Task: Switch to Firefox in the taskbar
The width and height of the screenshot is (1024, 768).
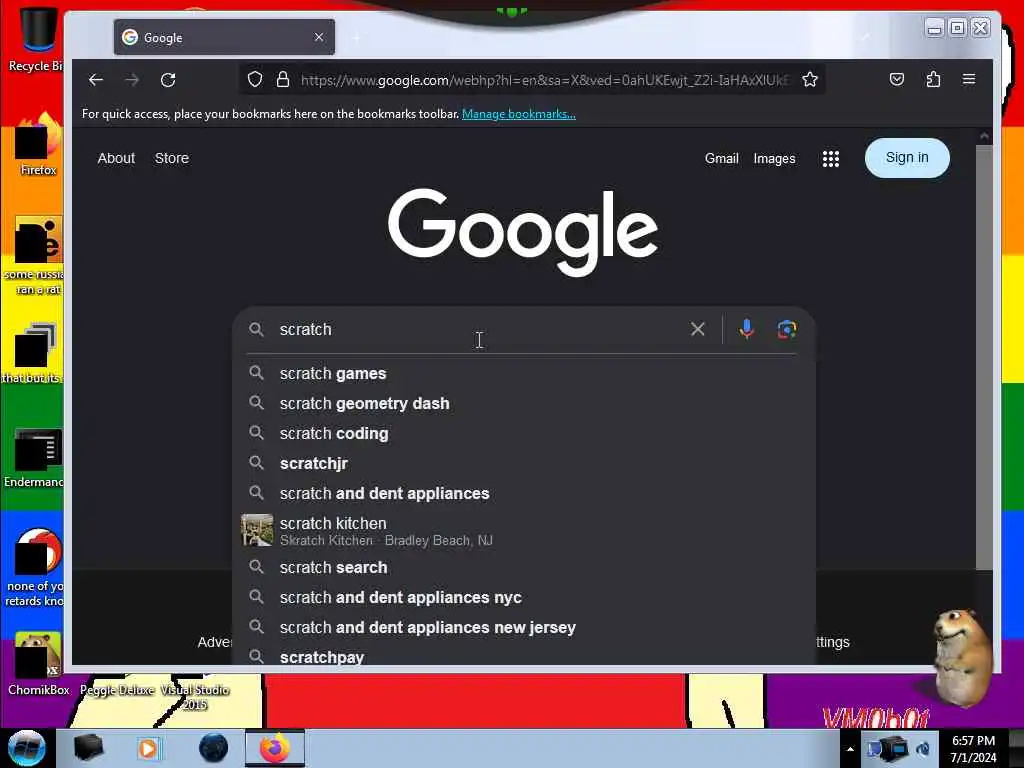Action: pos(275,748)
